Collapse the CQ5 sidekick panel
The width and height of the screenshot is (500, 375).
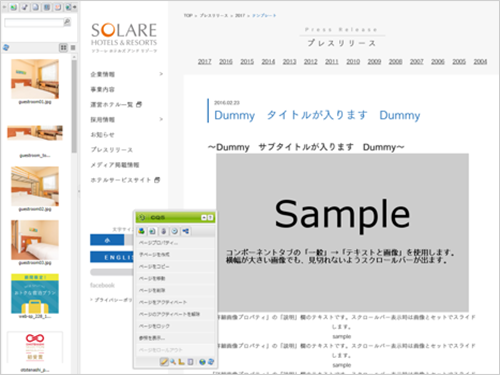pyautogui.click(x=204, y=218)
